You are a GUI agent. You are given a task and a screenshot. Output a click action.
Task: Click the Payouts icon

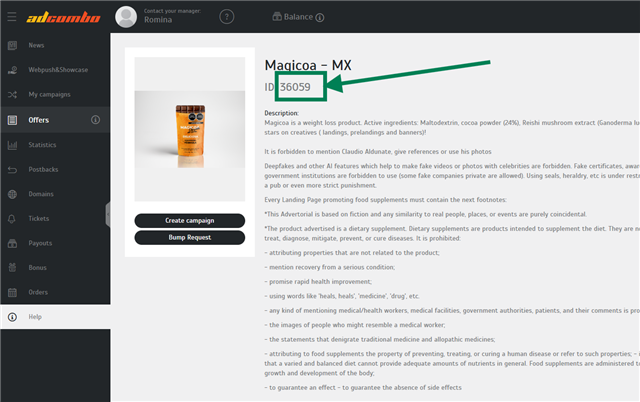tap(12, 243)
